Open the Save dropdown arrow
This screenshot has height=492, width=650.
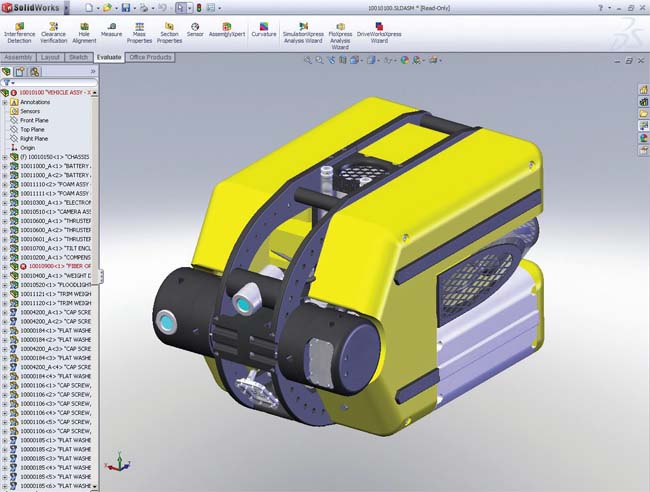(134, 8)
